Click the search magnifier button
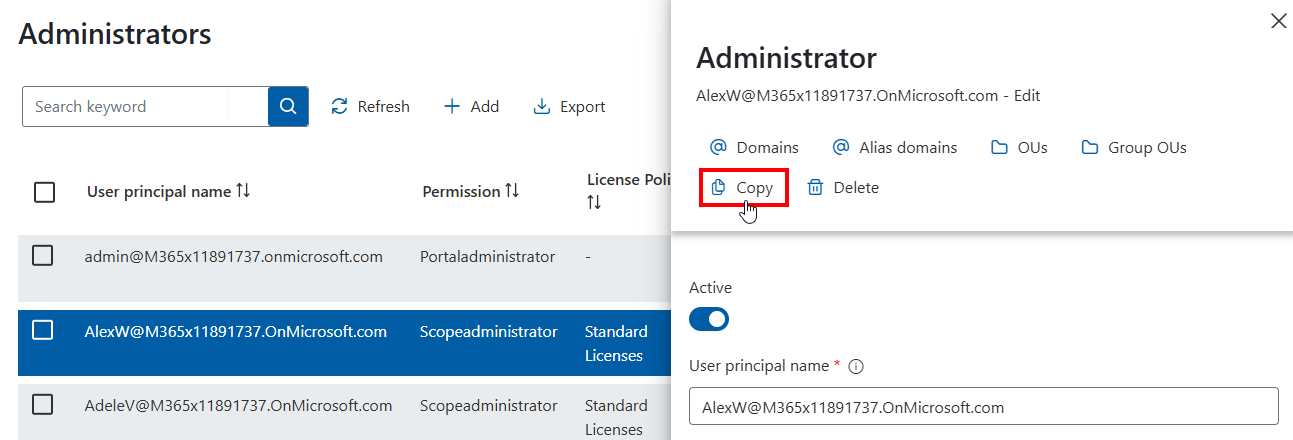The height and width of the screenshot is (440, 1293). [288, 107]
